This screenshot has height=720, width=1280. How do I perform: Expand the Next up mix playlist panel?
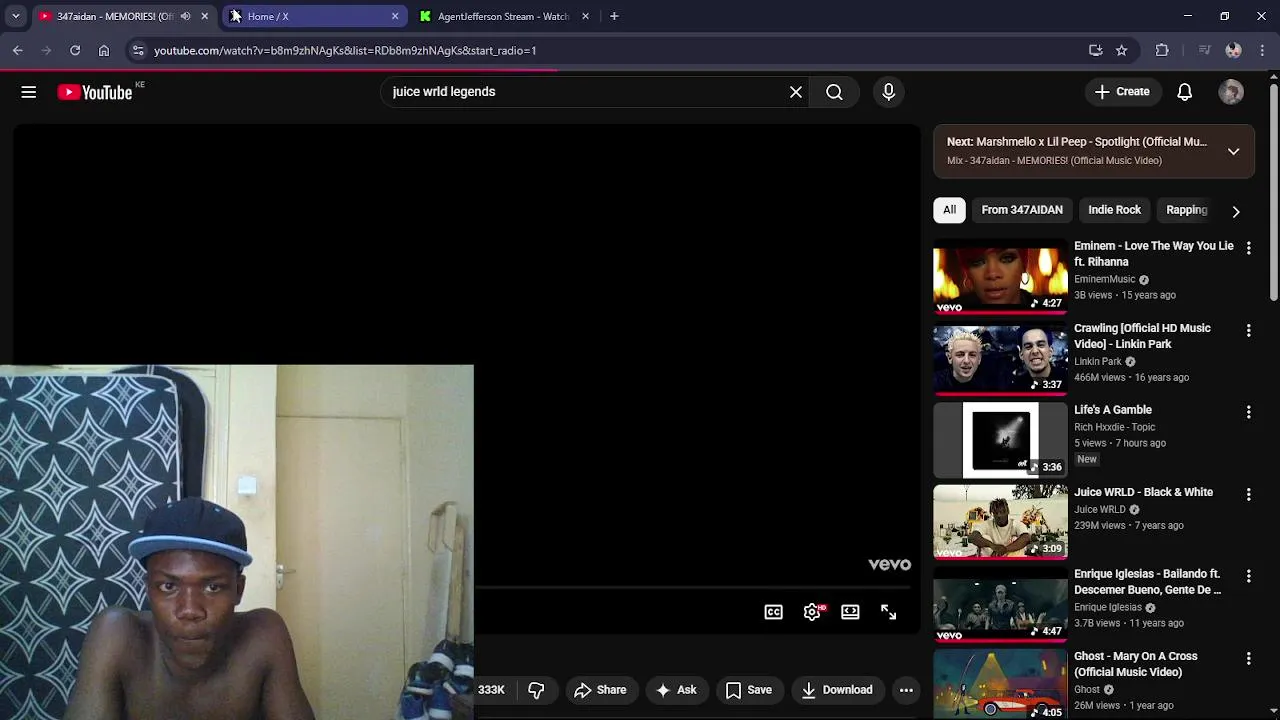(1233, 151)
